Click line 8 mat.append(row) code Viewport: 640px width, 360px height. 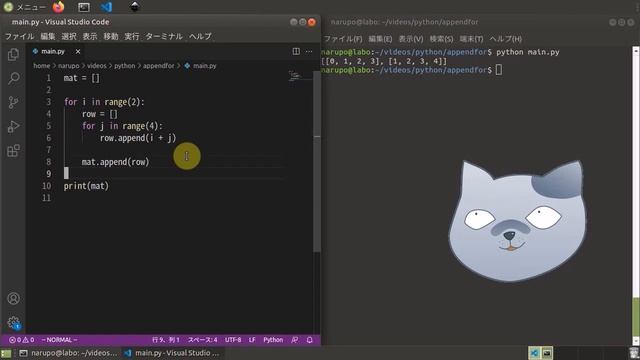[116, 162]
